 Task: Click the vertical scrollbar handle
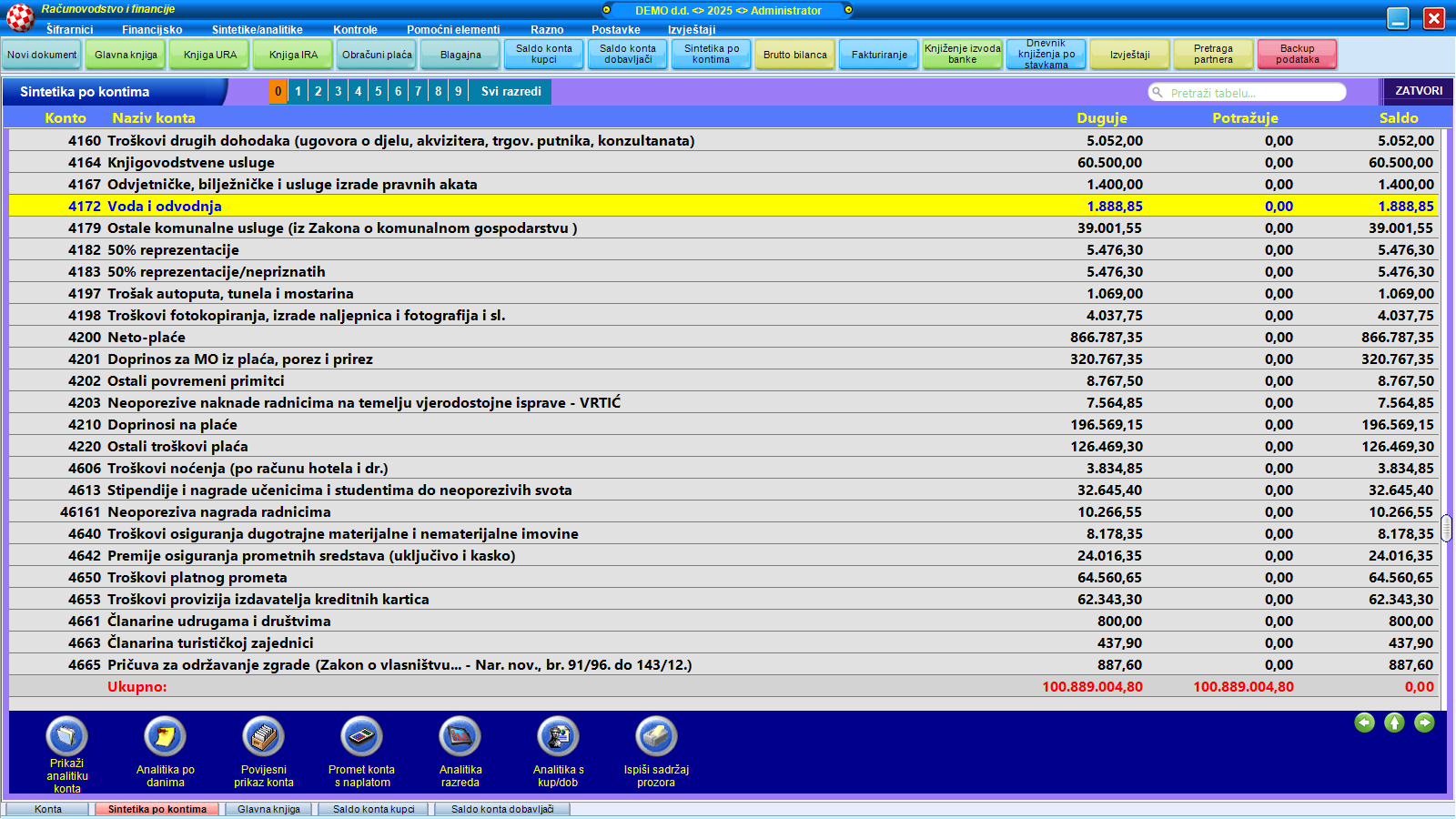(x=1446, y=528)
